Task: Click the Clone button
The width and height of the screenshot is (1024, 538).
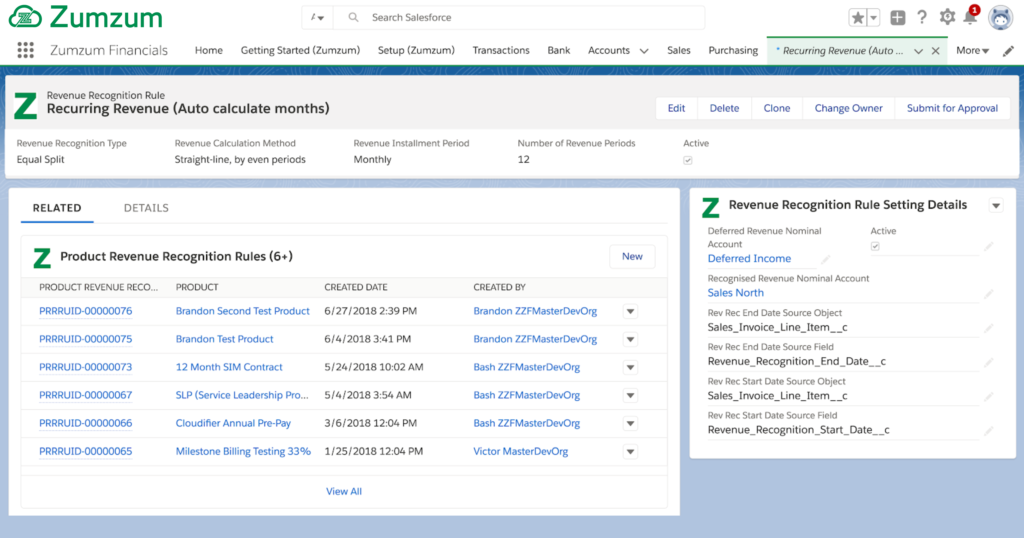Action: pos(776,108)
